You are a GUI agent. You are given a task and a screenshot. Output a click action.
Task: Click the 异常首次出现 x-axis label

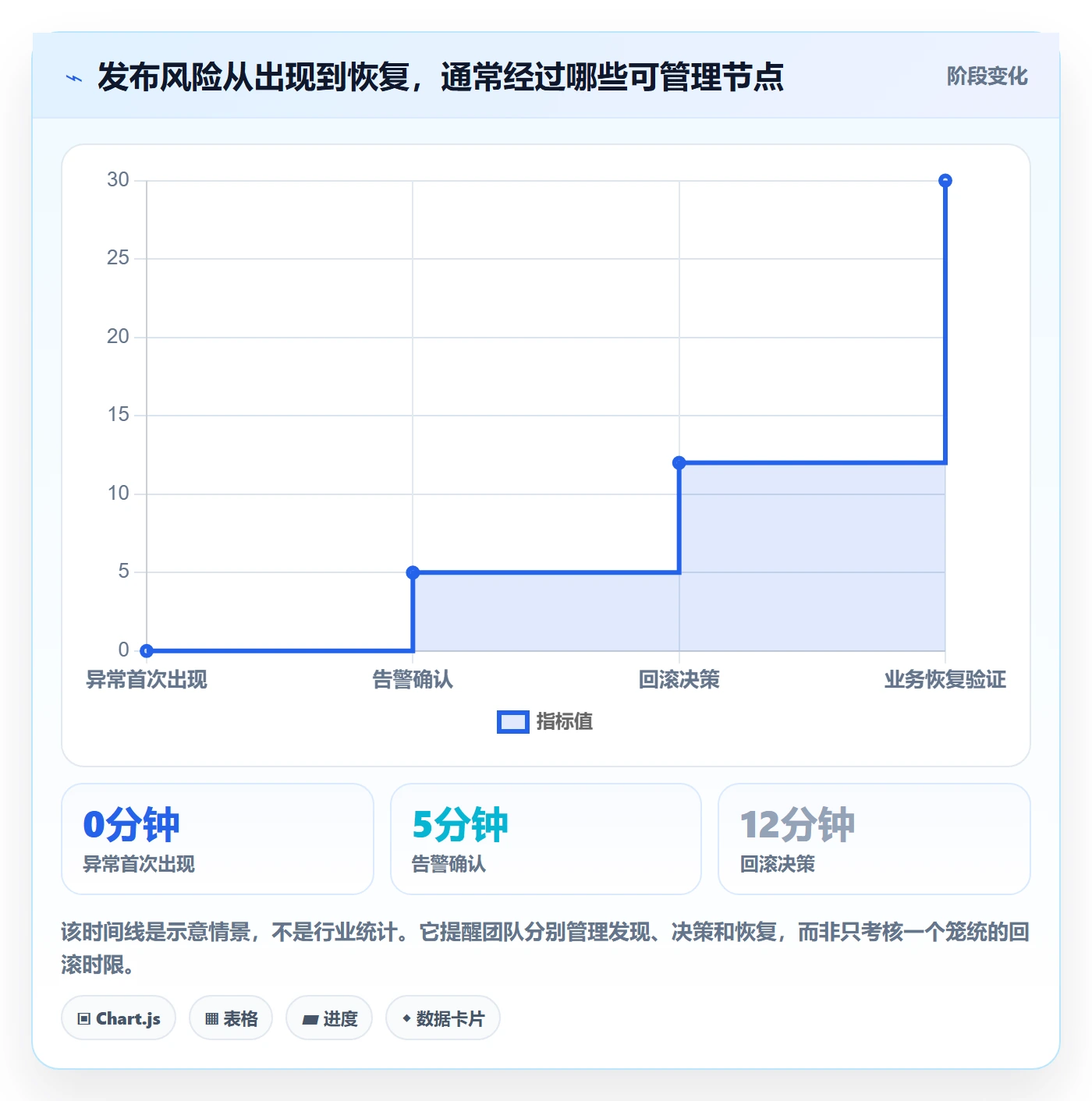click(x=147, y=680)
